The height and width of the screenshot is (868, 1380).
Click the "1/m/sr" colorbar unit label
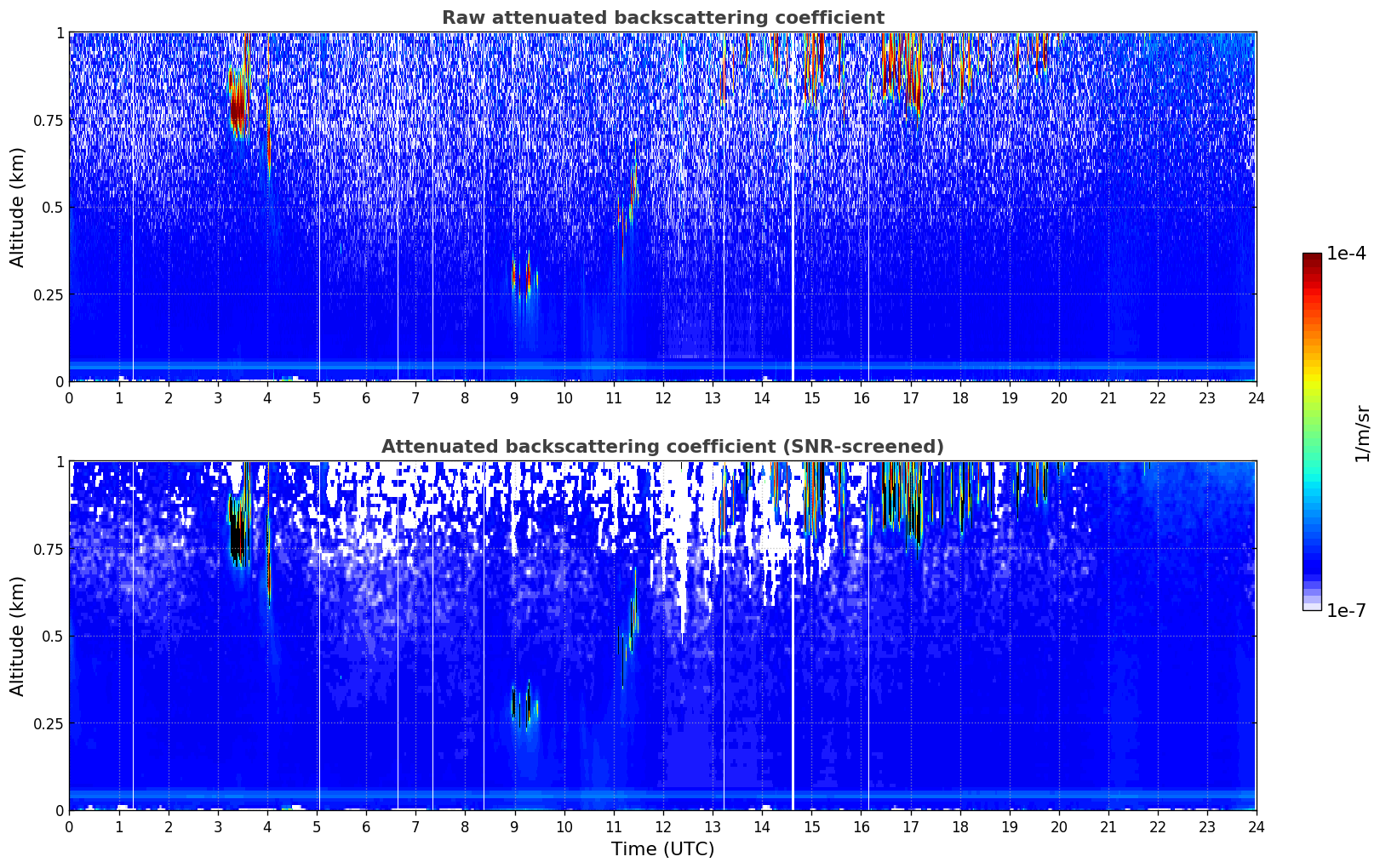[x=1362, y=432]
